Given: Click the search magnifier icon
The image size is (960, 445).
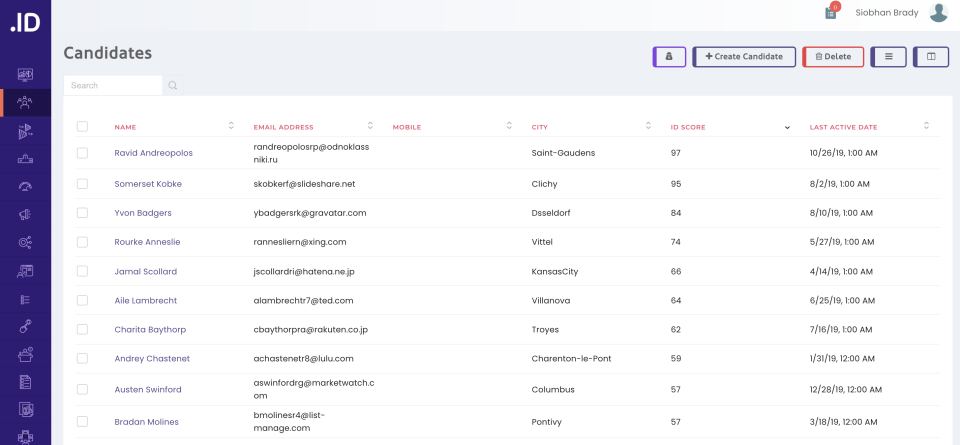Looking at the screenshot, I should (x=173, y=86).
